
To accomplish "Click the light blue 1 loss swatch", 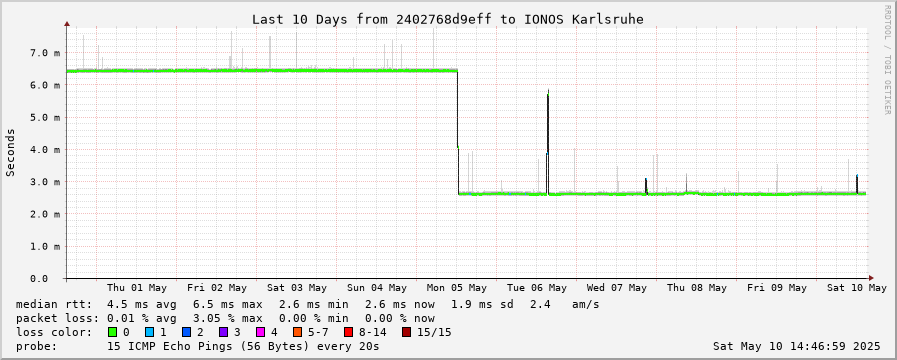I will coord(149,332).
